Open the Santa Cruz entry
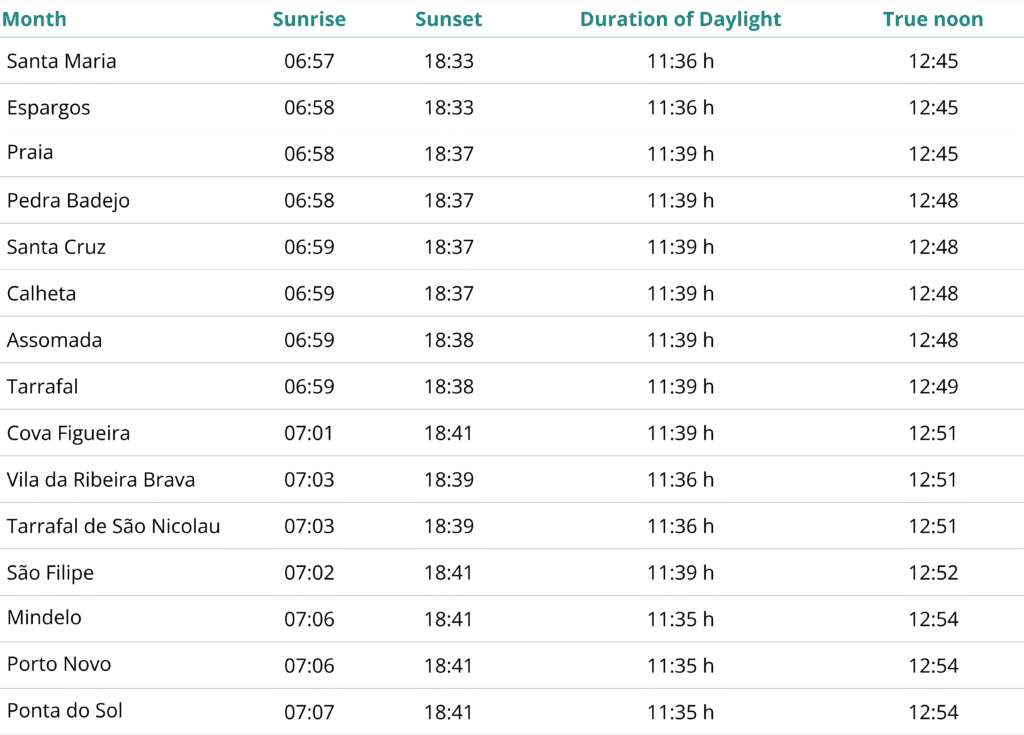1024x735 pixels. click(56, 247)
